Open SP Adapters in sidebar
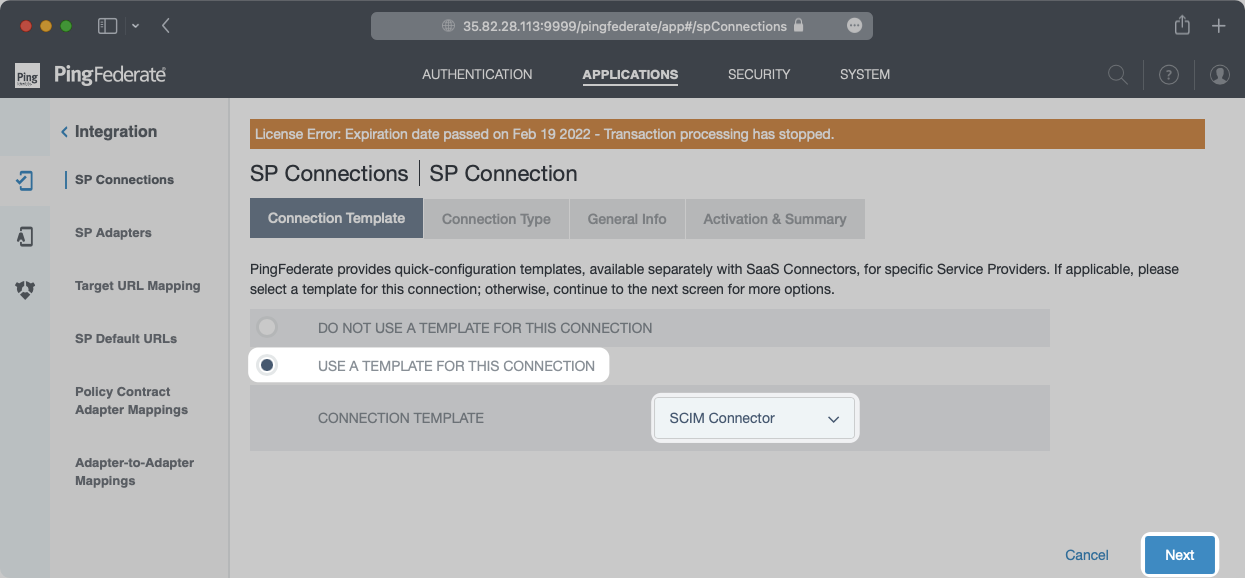The width and height of the screenshot is (1245, 578). coord(113,233)
